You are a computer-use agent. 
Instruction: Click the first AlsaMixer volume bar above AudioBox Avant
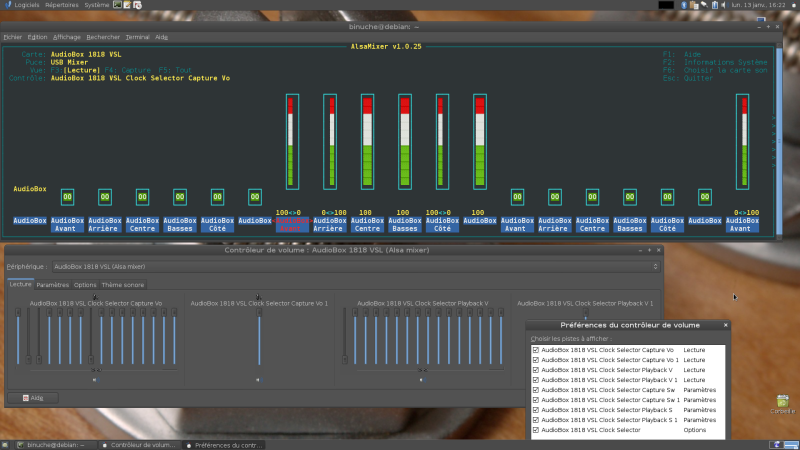click(292, 141)
